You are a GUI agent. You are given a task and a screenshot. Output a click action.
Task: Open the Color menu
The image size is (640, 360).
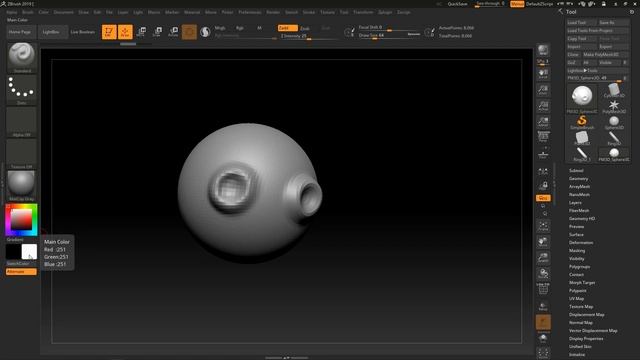coord(44,12)
